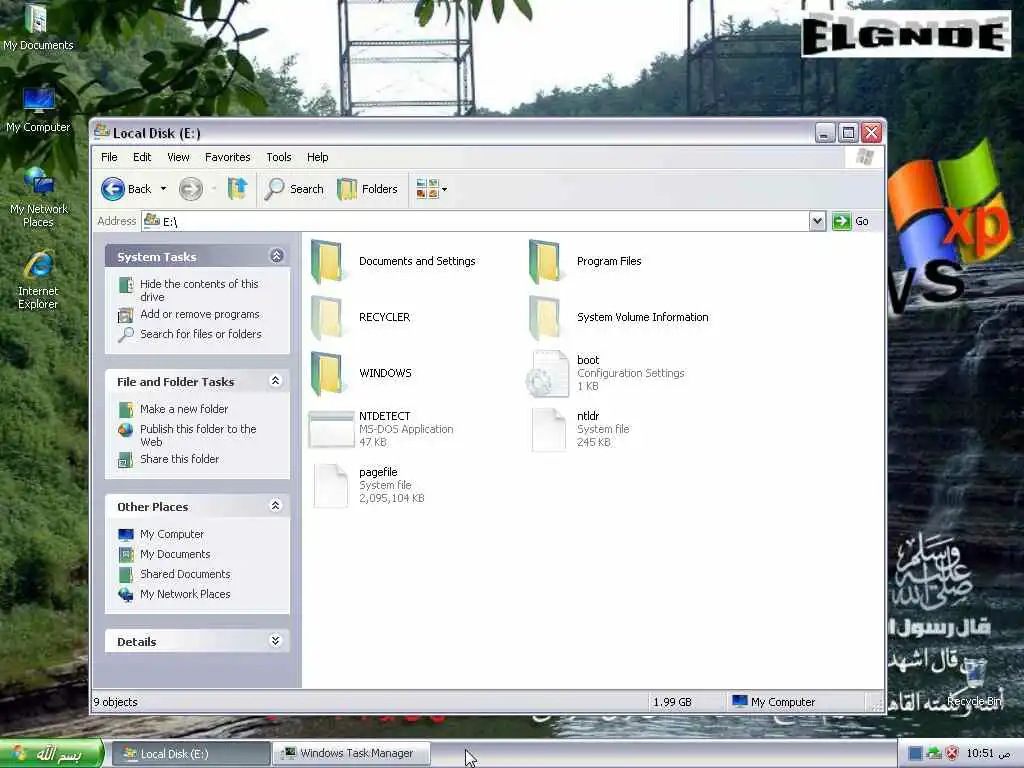Open the Views dropdown button

tap(432, 189)
